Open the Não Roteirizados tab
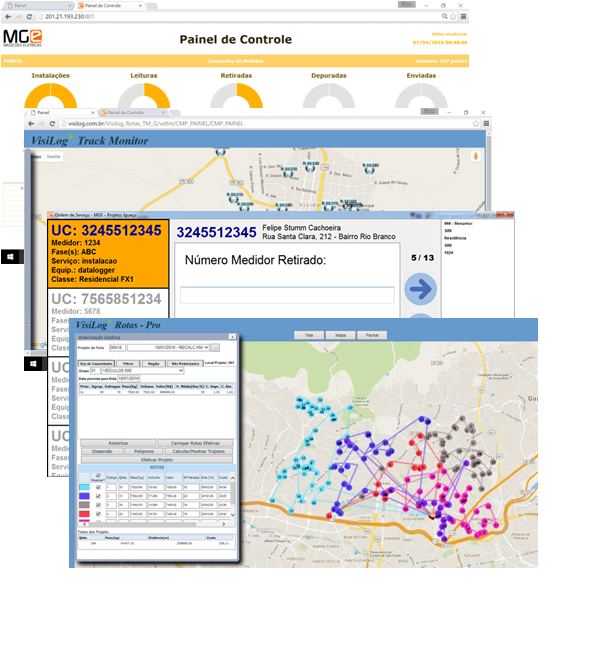The image size is (602, 658). click(x=185, y=363)
